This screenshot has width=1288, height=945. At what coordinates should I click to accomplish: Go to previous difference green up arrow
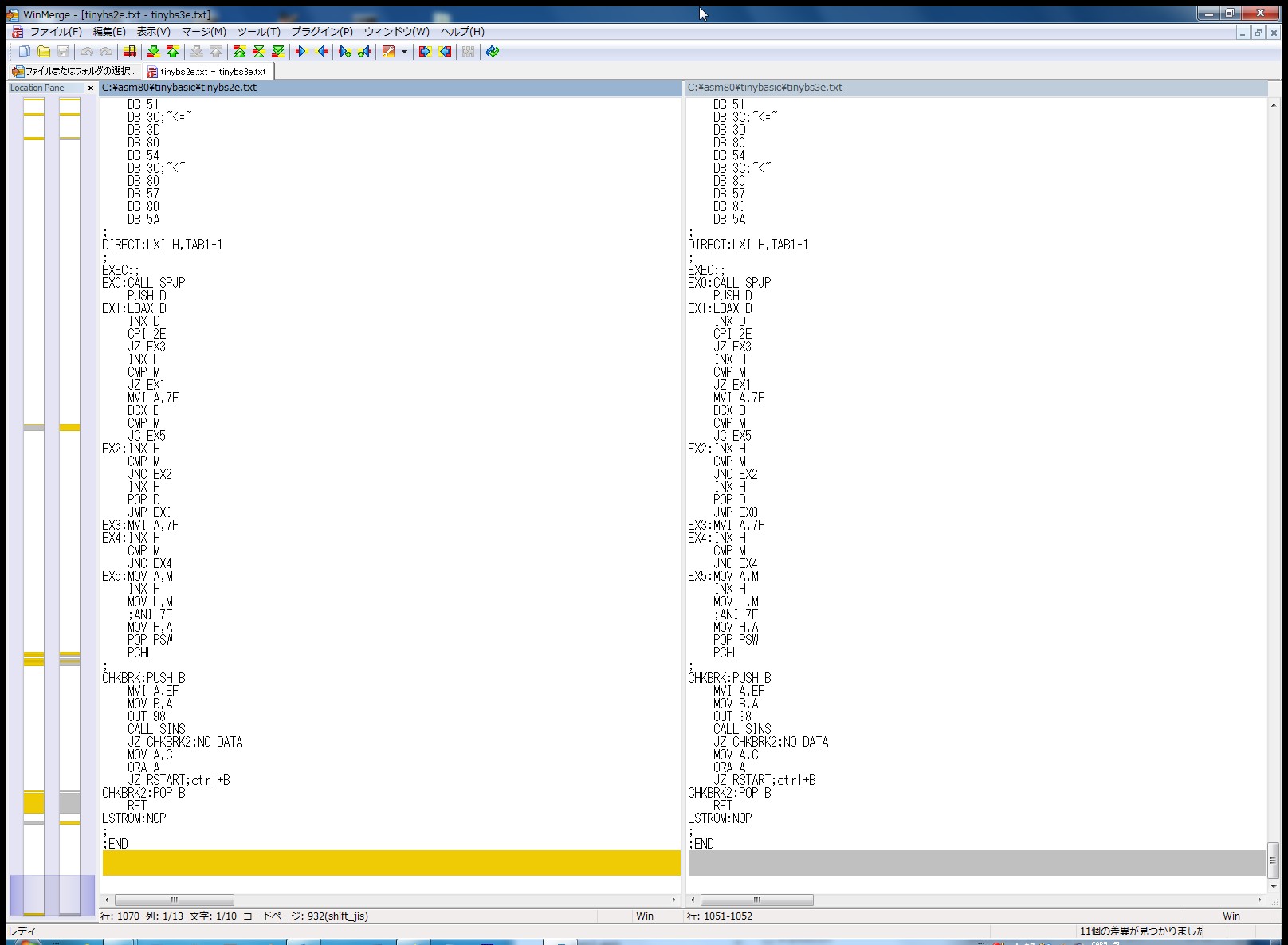173,52
